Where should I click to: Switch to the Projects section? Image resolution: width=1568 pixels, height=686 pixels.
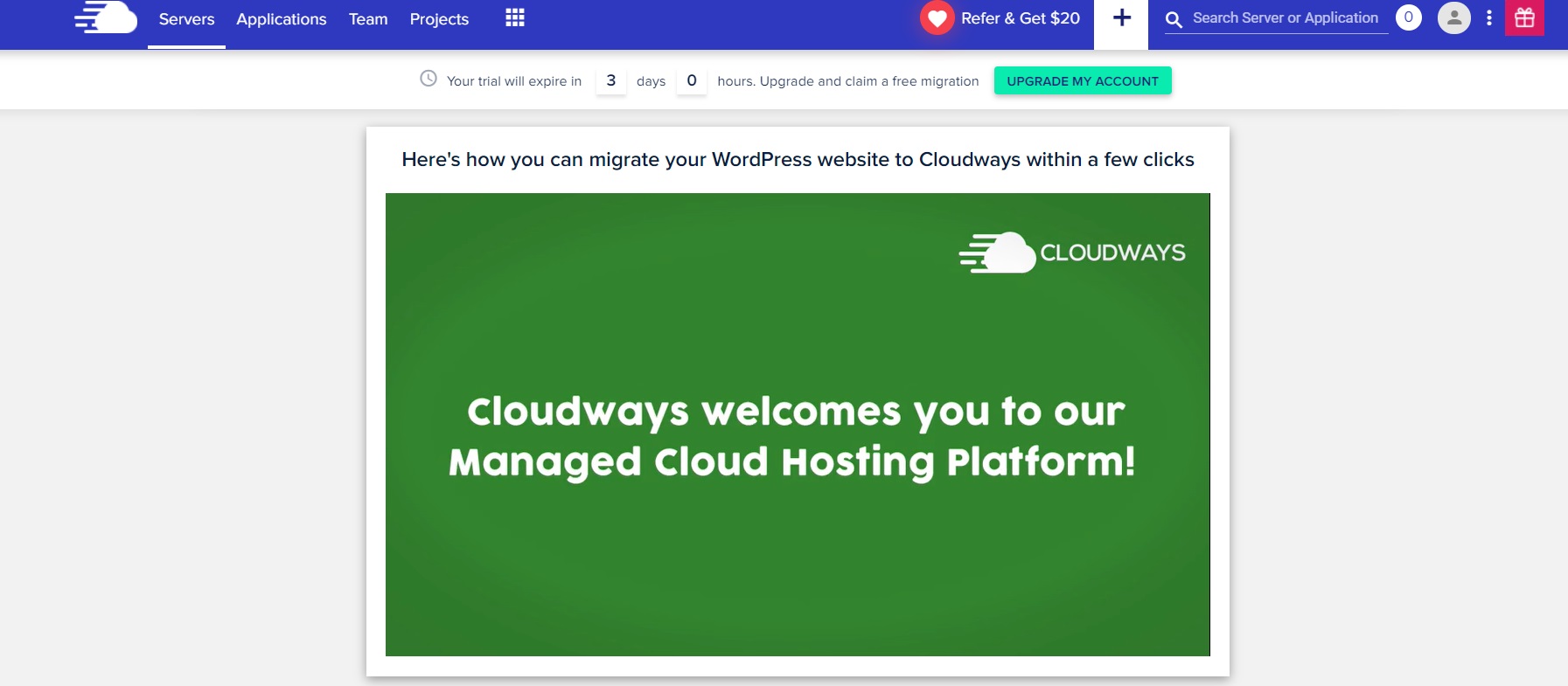pos(439,19)
